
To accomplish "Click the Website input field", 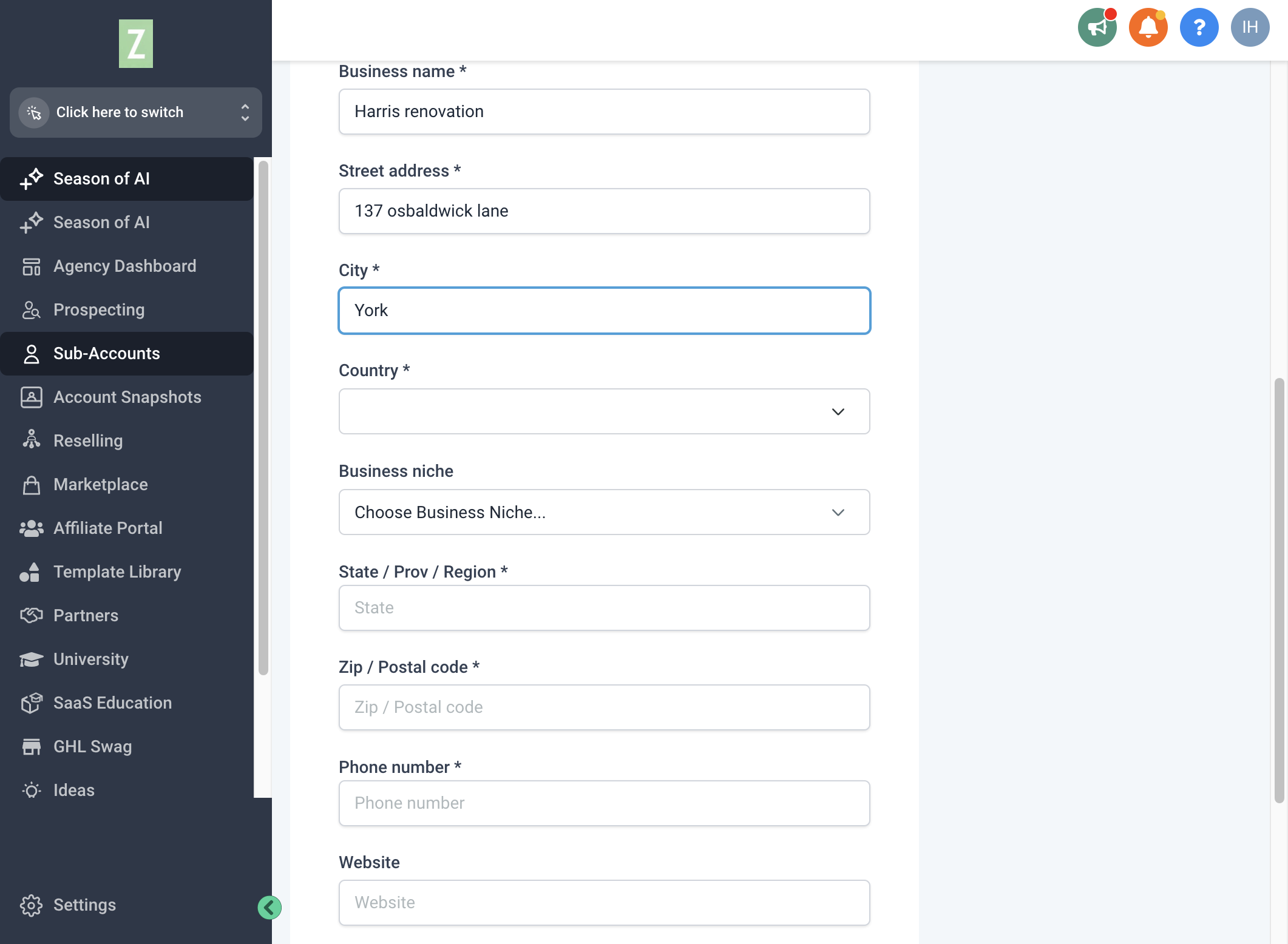I will (604, 903).
